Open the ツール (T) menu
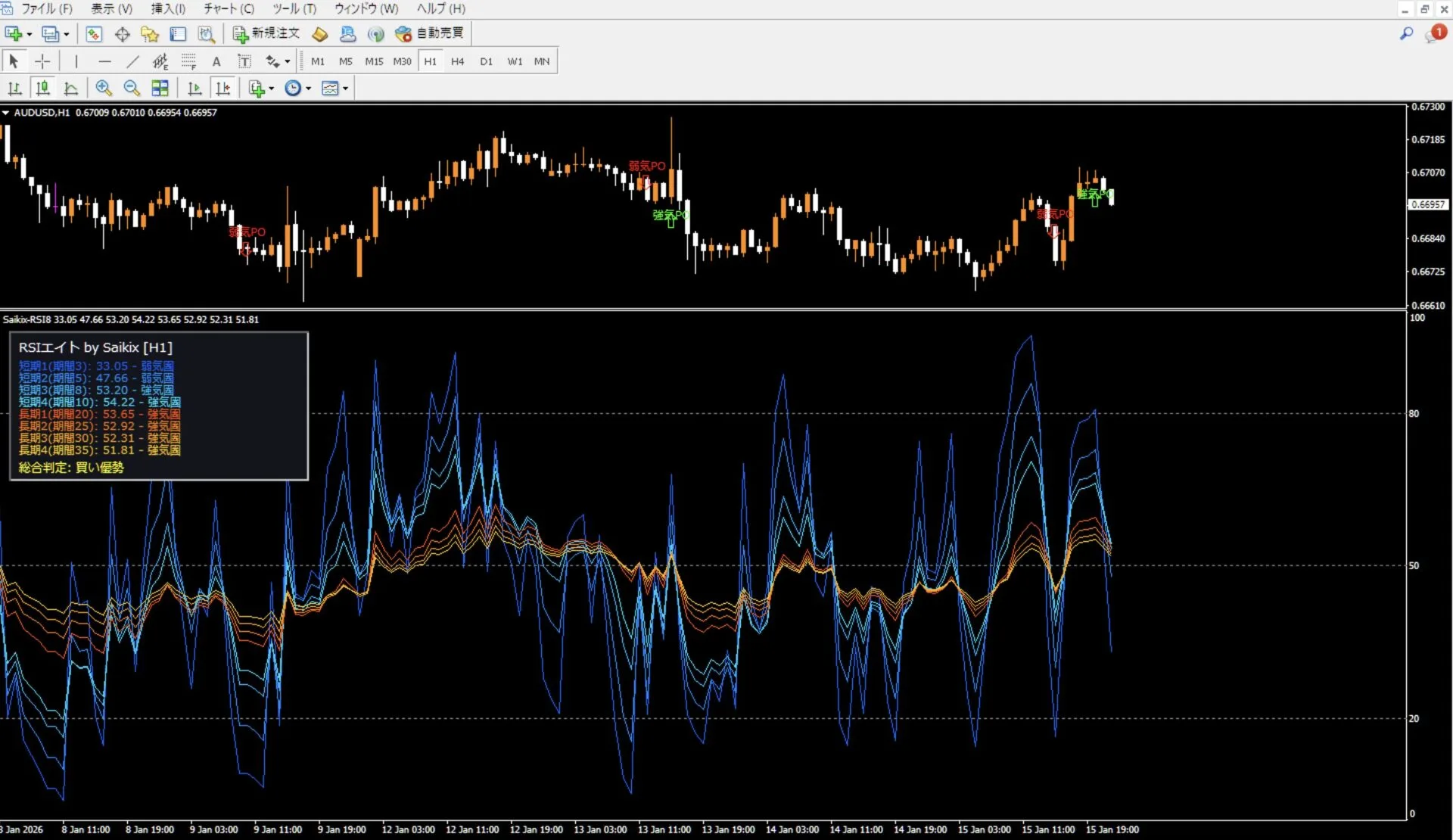This screenshot has height=840, width=1453. pos(294,8)
